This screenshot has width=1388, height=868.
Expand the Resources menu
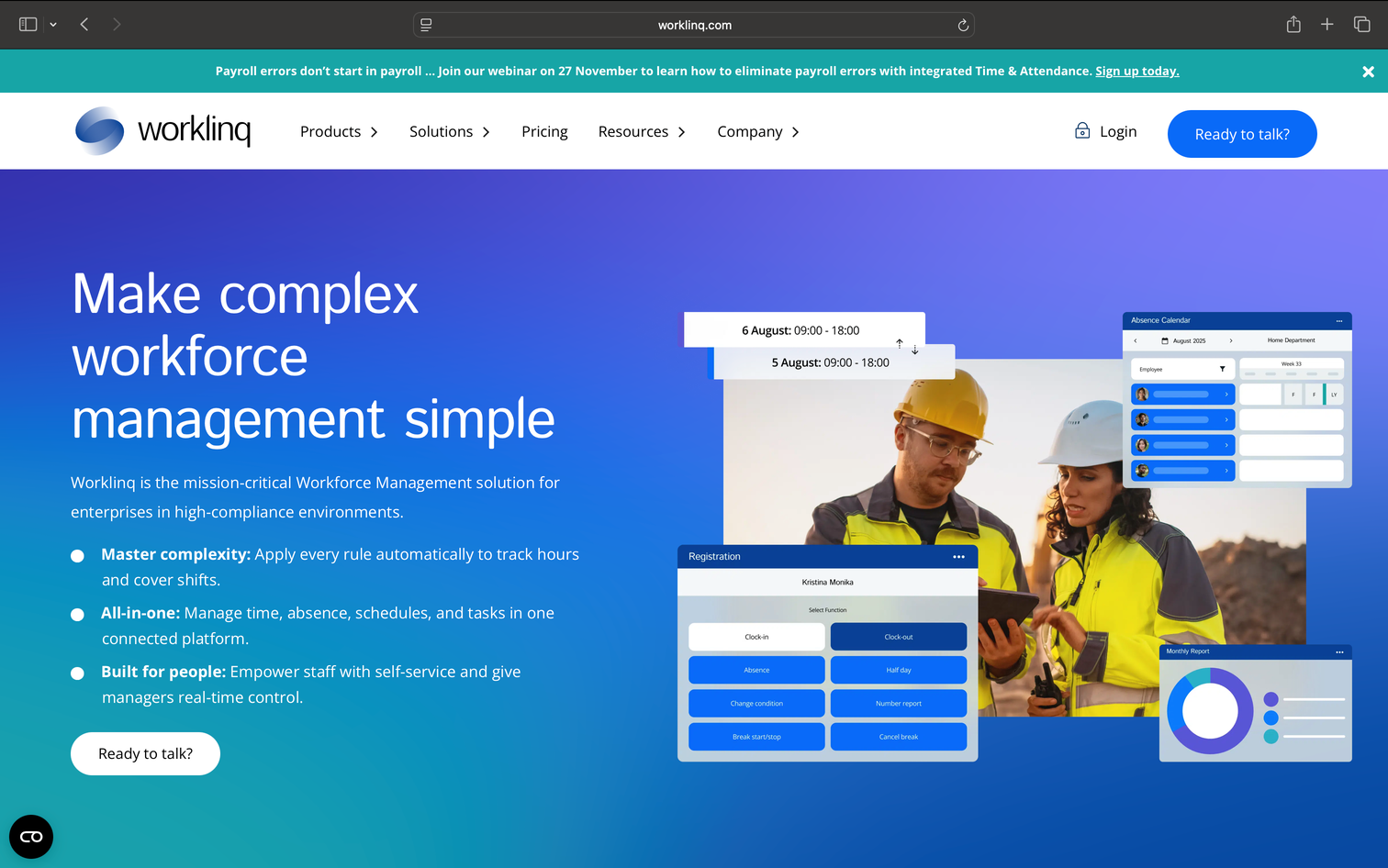click(642, 131)
